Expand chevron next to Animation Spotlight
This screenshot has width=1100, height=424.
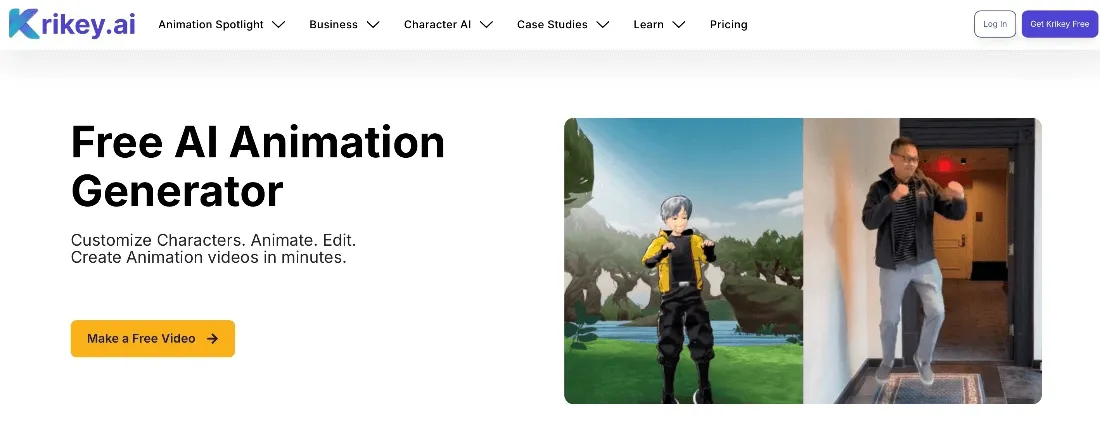[279, 25]
